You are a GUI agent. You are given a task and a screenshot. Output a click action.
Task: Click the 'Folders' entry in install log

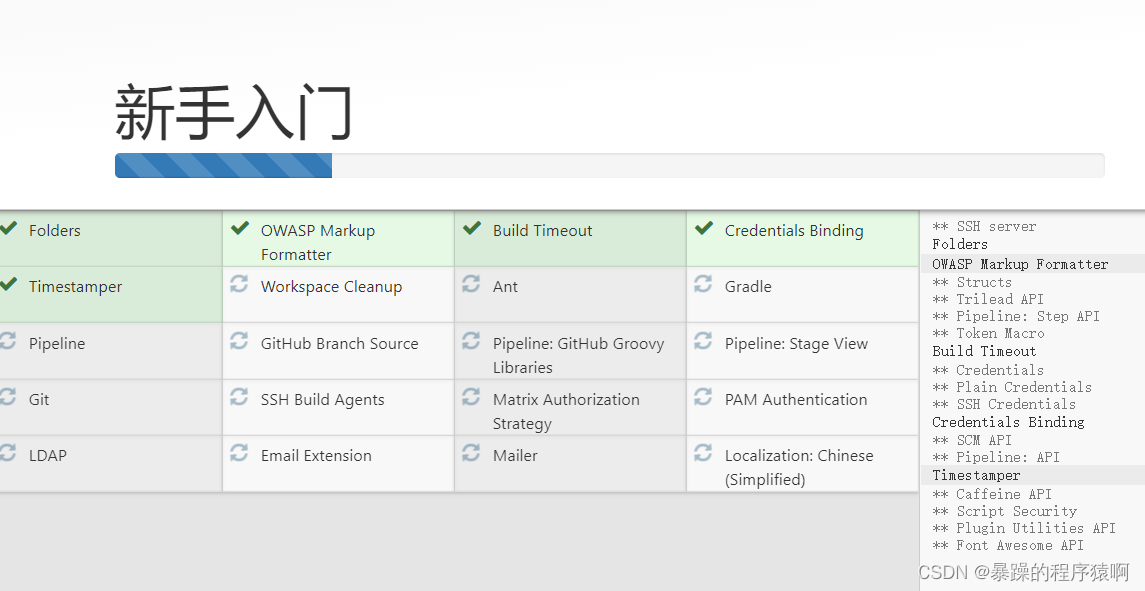click(x=960, y=244)
